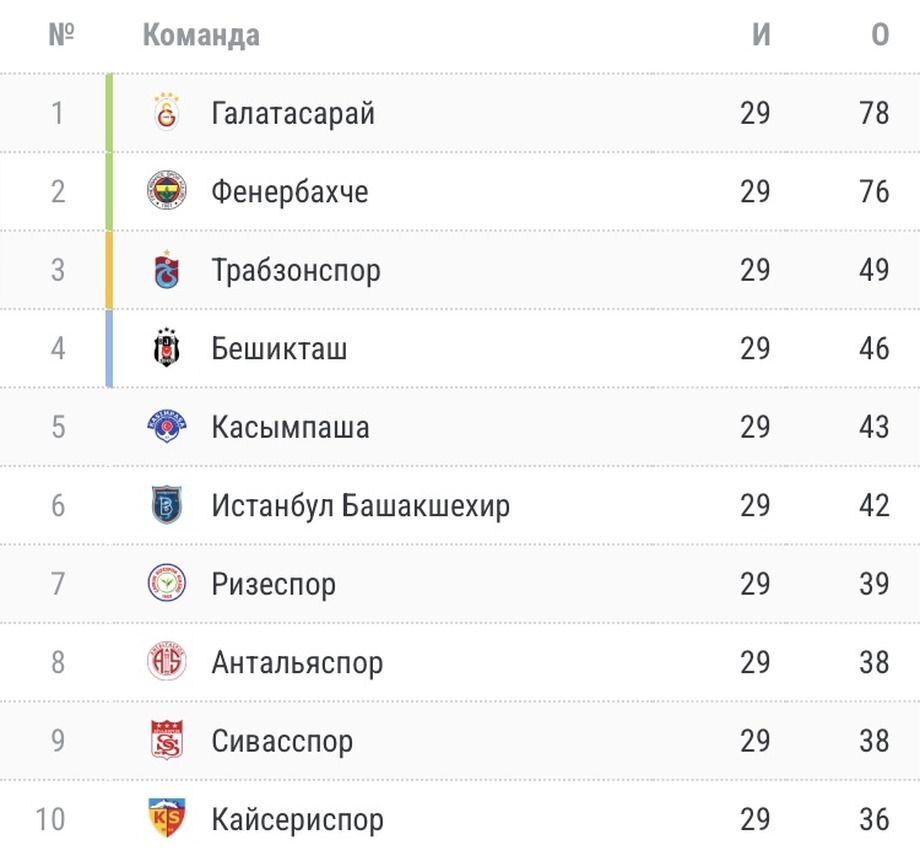Sort by the О points column header
Screen dimensions: 920x851
tap(879, 35)
